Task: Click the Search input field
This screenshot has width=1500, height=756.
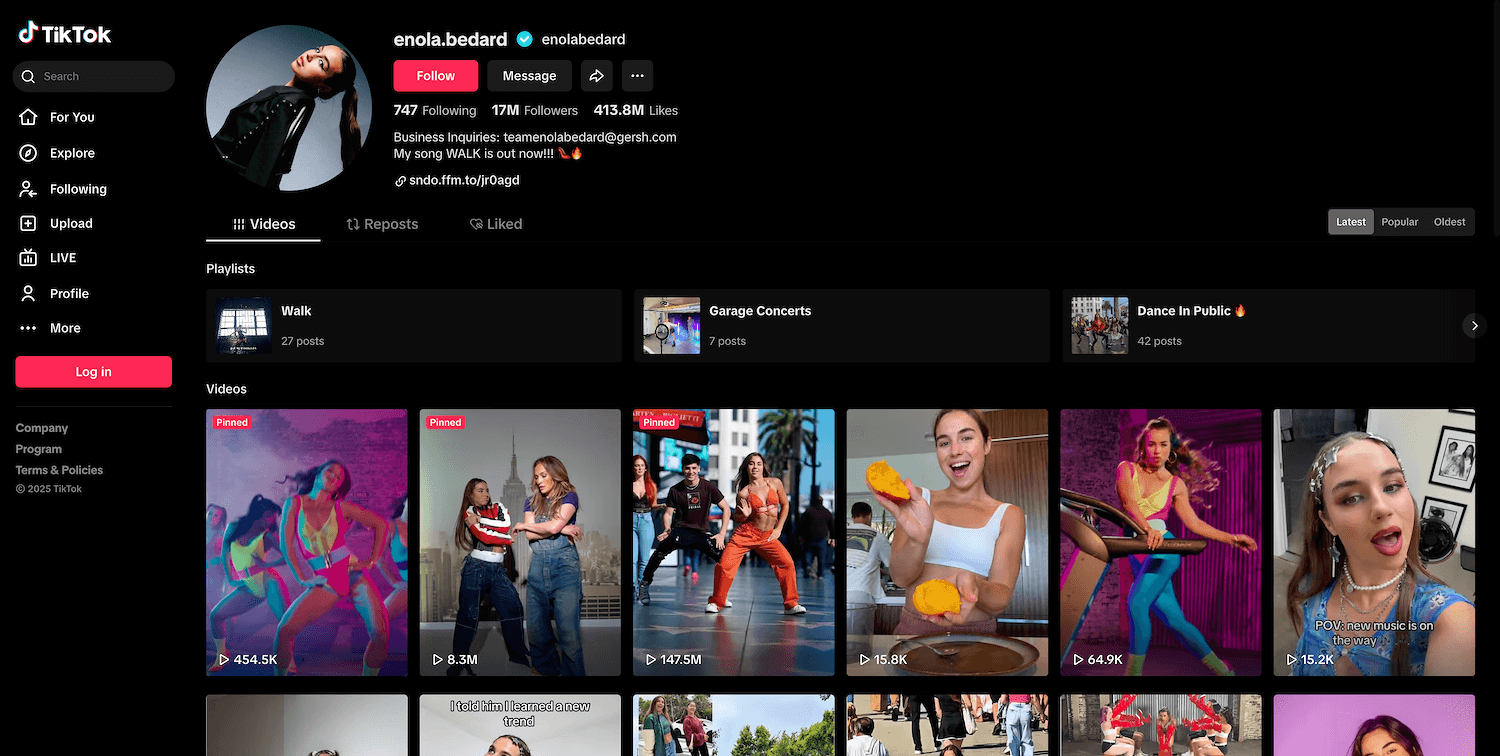Action: (x=100, y=77)
